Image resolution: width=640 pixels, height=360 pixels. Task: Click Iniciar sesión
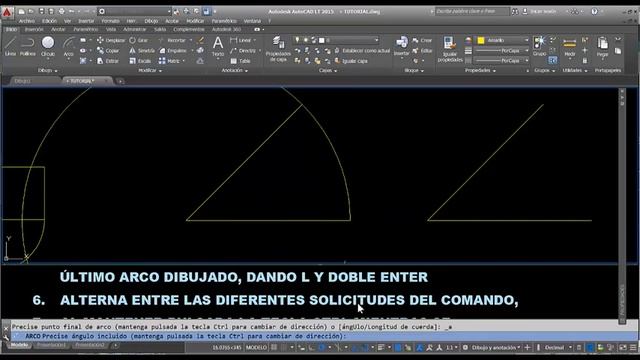tap(540, 11)
